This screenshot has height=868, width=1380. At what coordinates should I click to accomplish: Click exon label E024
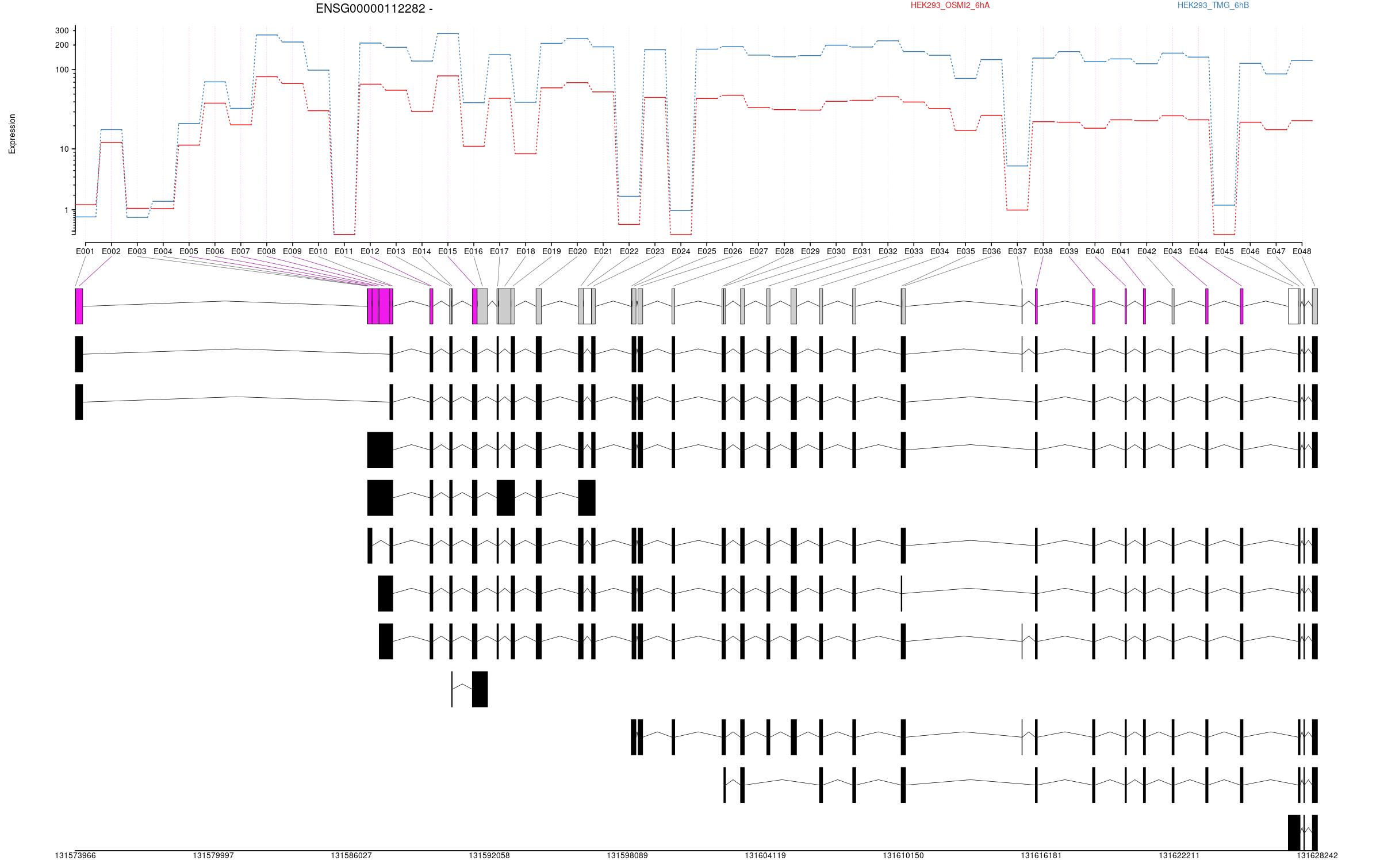click(x=681, y=251)
